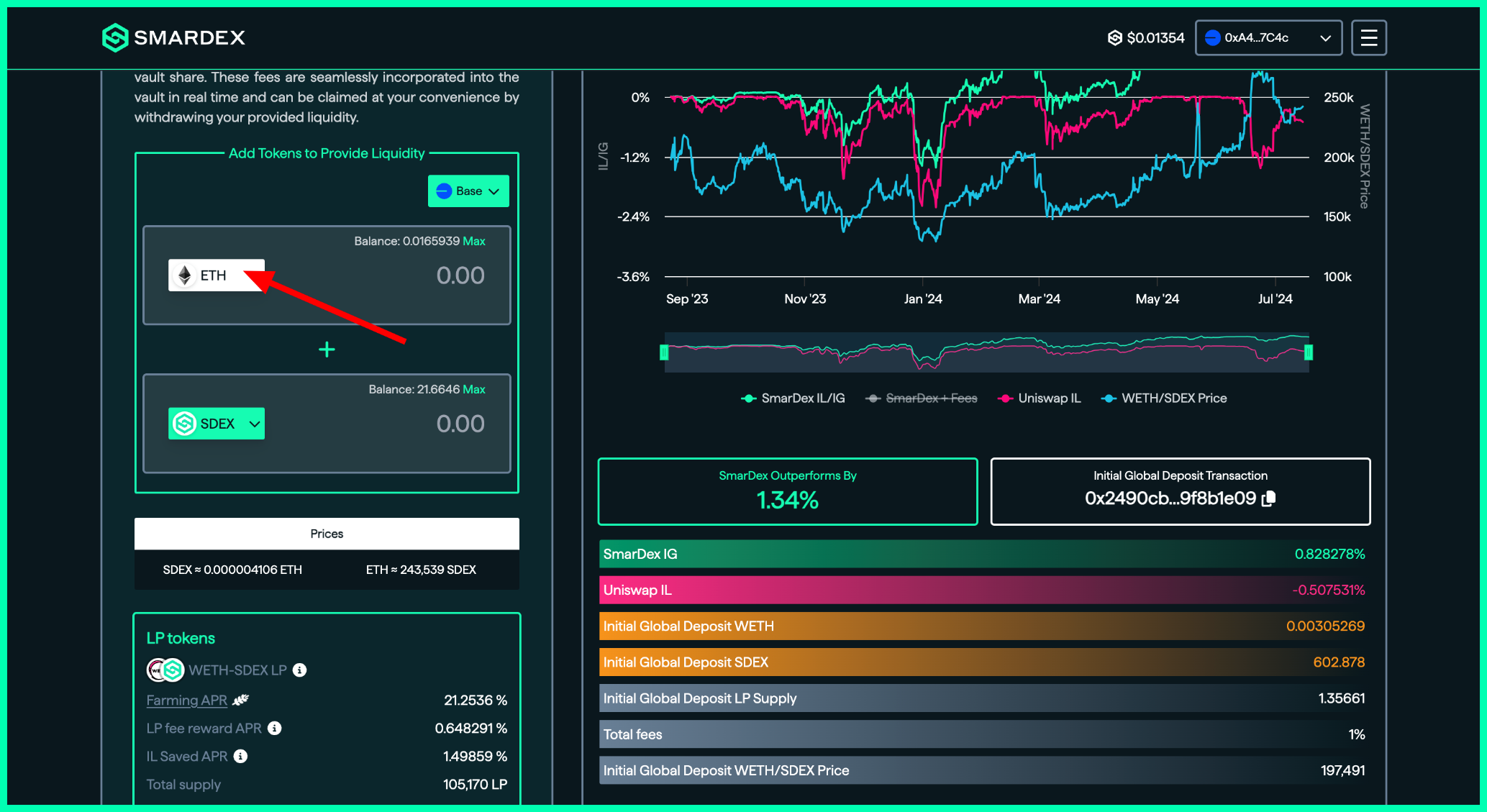
Task: Open the hamburger menu icon
Action: [1368, 37]
